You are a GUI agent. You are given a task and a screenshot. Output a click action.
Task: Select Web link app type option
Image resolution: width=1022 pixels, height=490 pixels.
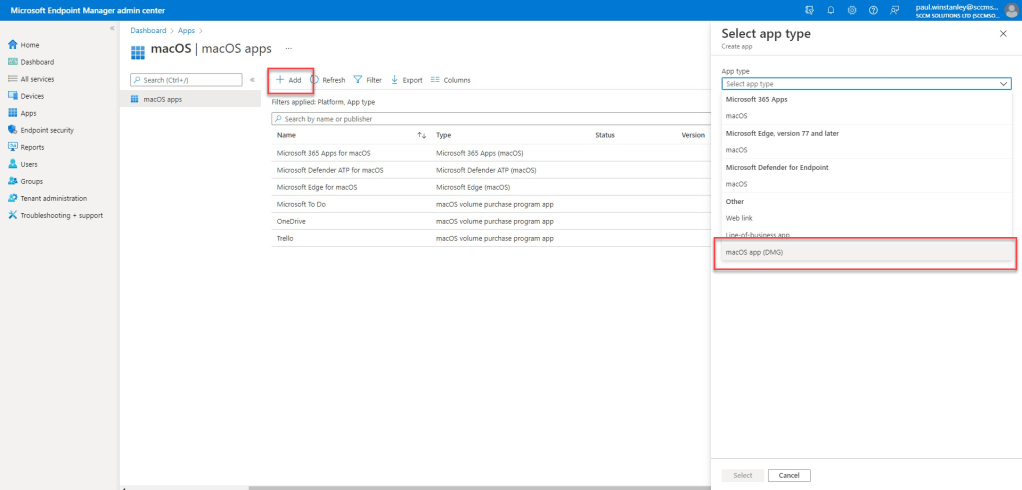740,217
